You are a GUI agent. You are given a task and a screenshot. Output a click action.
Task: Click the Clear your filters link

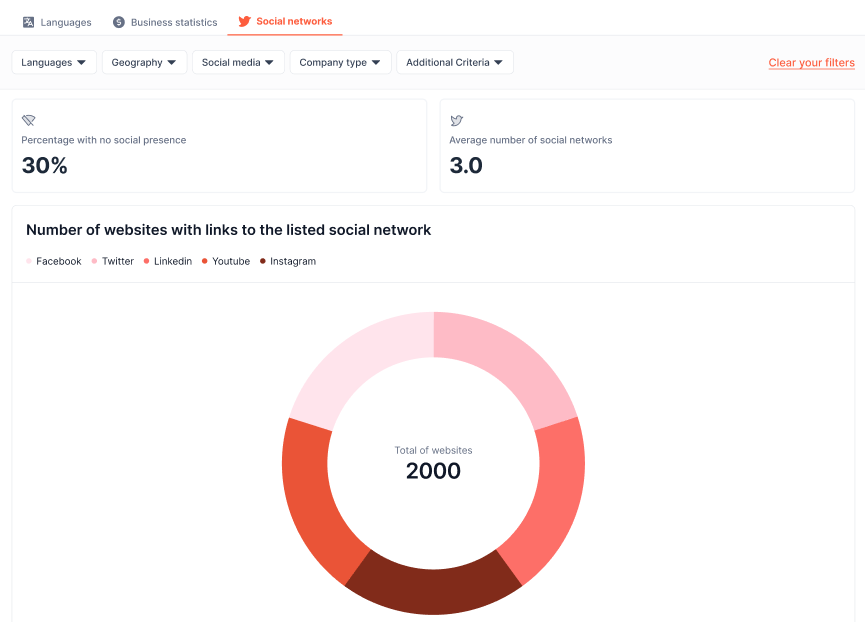811,63
